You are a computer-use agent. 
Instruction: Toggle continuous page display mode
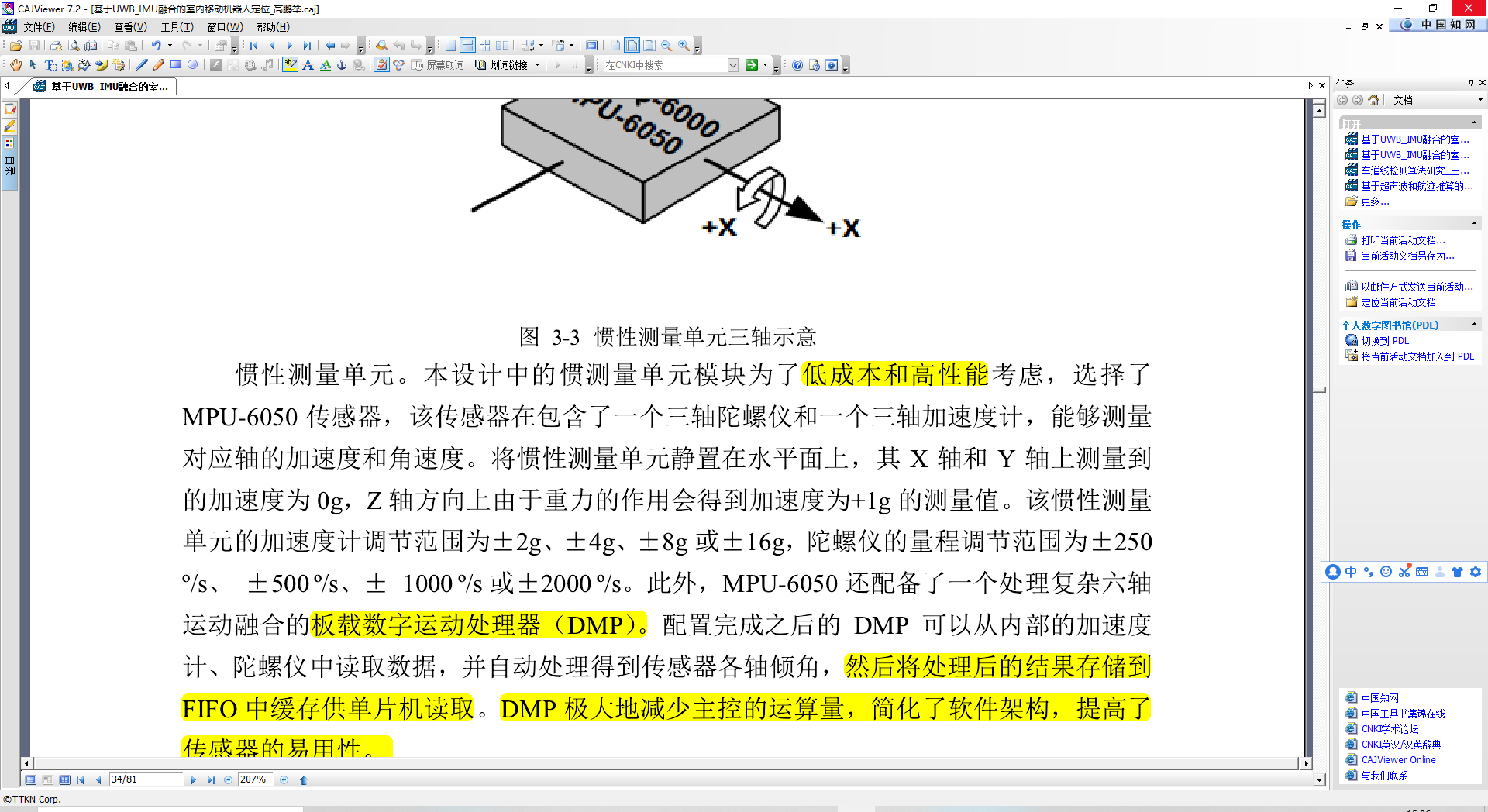[469, 45]
